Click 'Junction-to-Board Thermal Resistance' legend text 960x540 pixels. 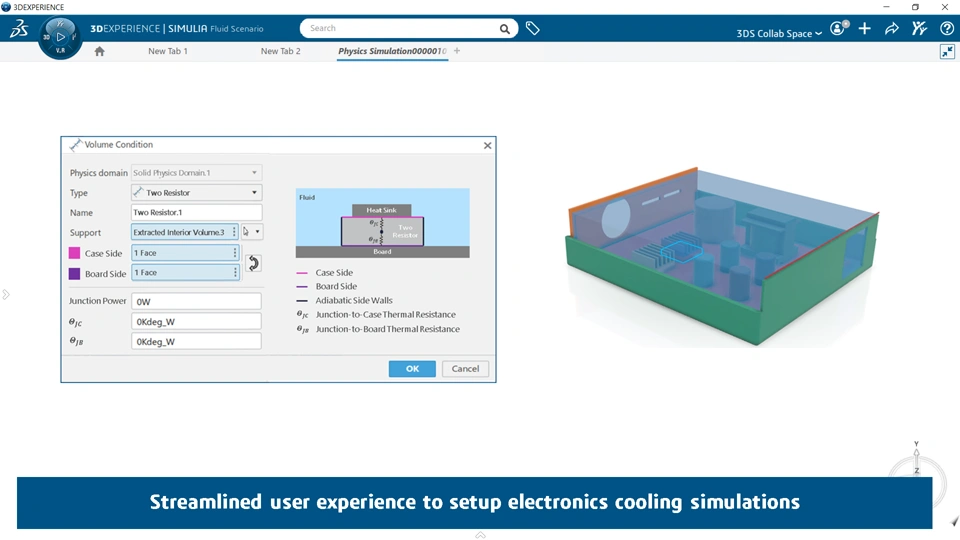(388, 329)
